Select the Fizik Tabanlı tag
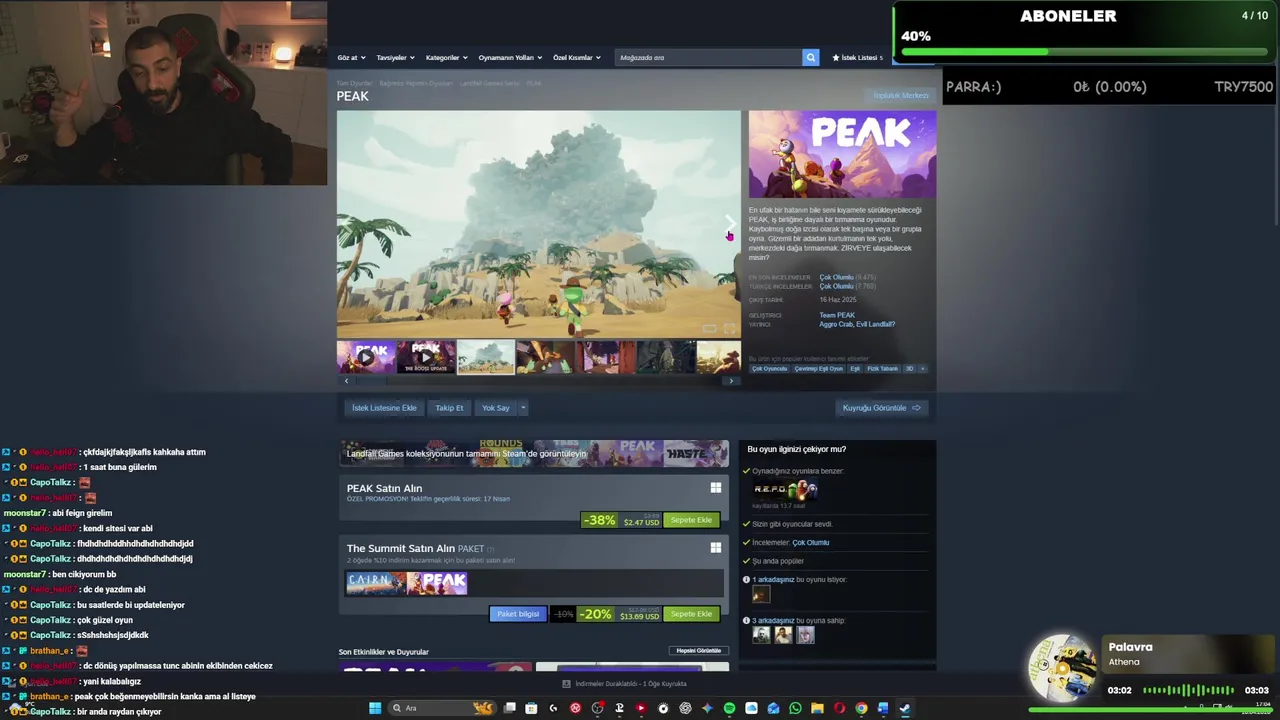 882,368
